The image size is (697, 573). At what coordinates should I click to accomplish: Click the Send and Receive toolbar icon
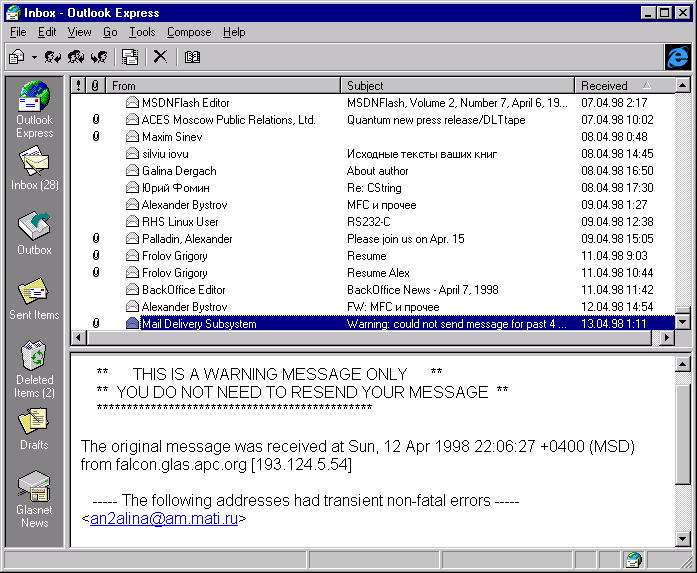130,57
